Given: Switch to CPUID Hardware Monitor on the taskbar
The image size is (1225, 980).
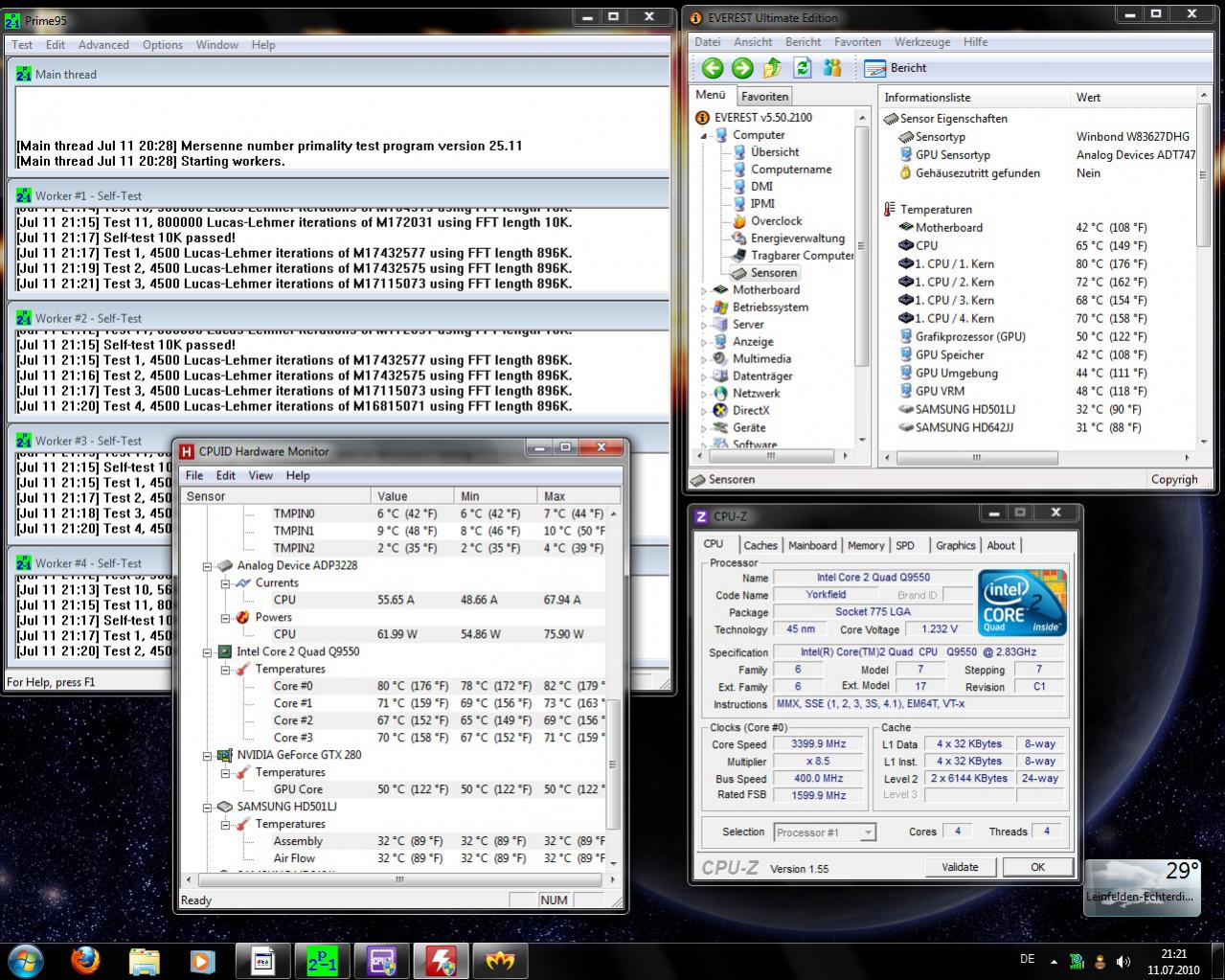Looking at the screenshot, I should (x=441, y=960).
